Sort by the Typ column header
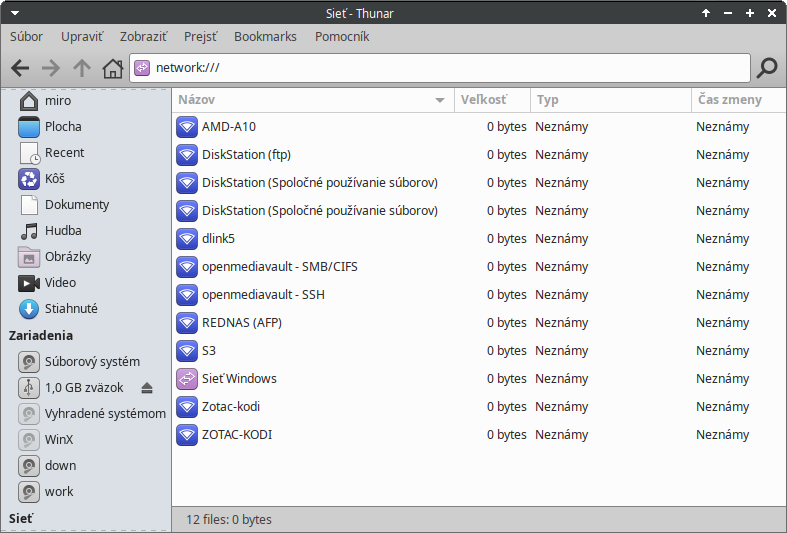Screen dimensions: 787x533 point(611,100)
